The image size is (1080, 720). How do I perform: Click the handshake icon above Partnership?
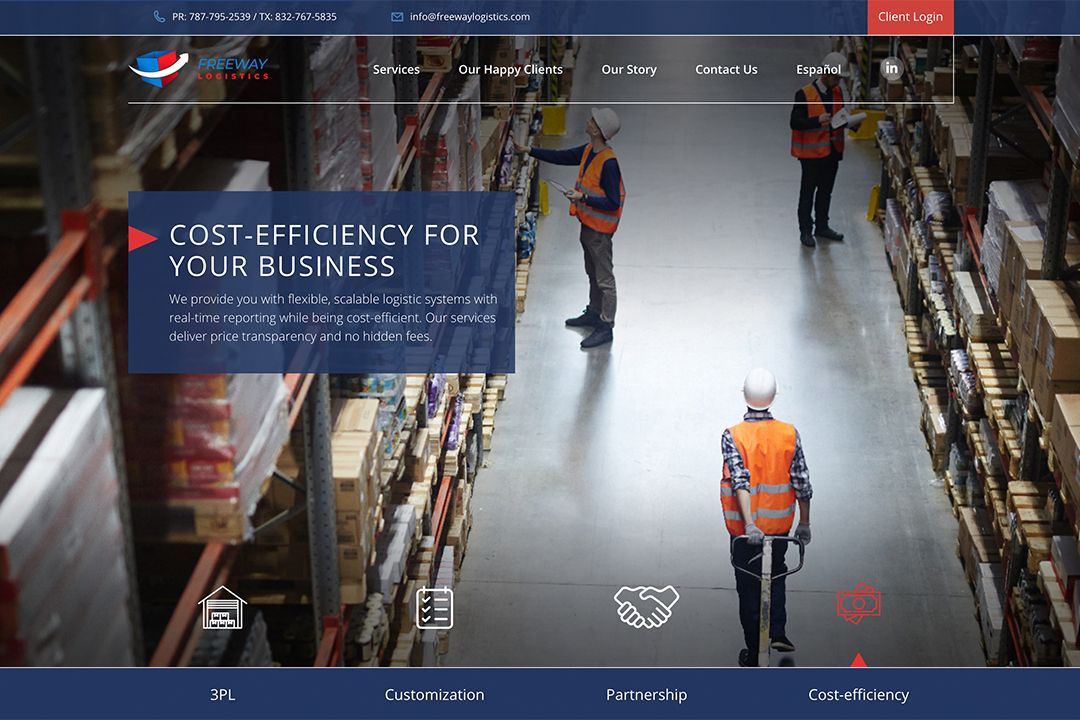click(x=646, y=605)
